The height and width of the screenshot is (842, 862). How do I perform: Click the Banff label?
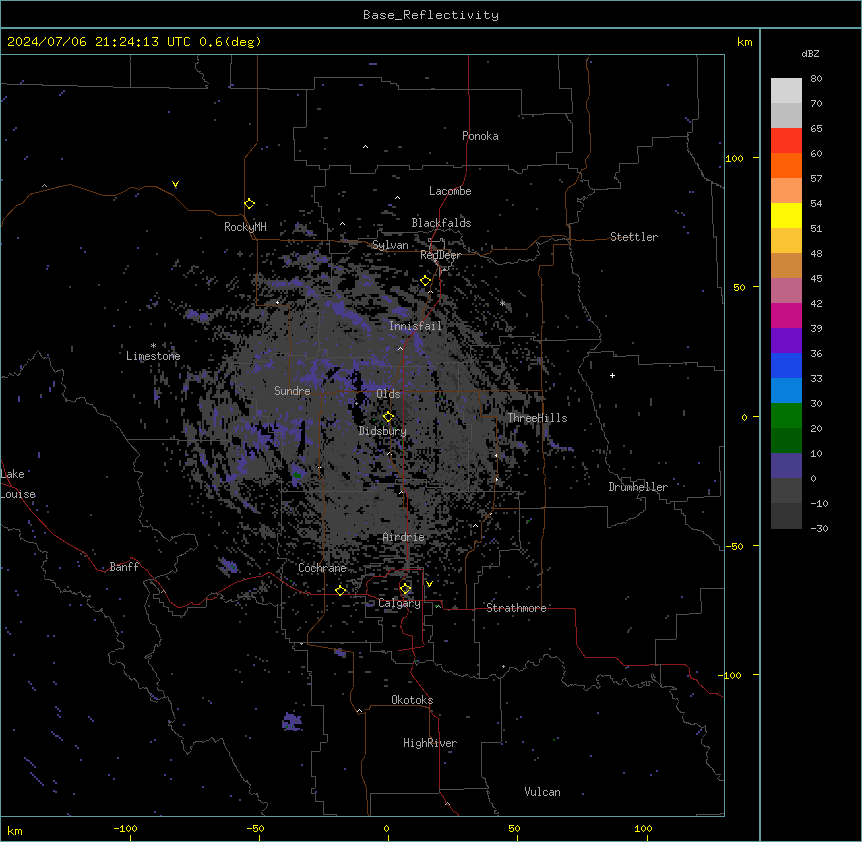pos(124,567)
